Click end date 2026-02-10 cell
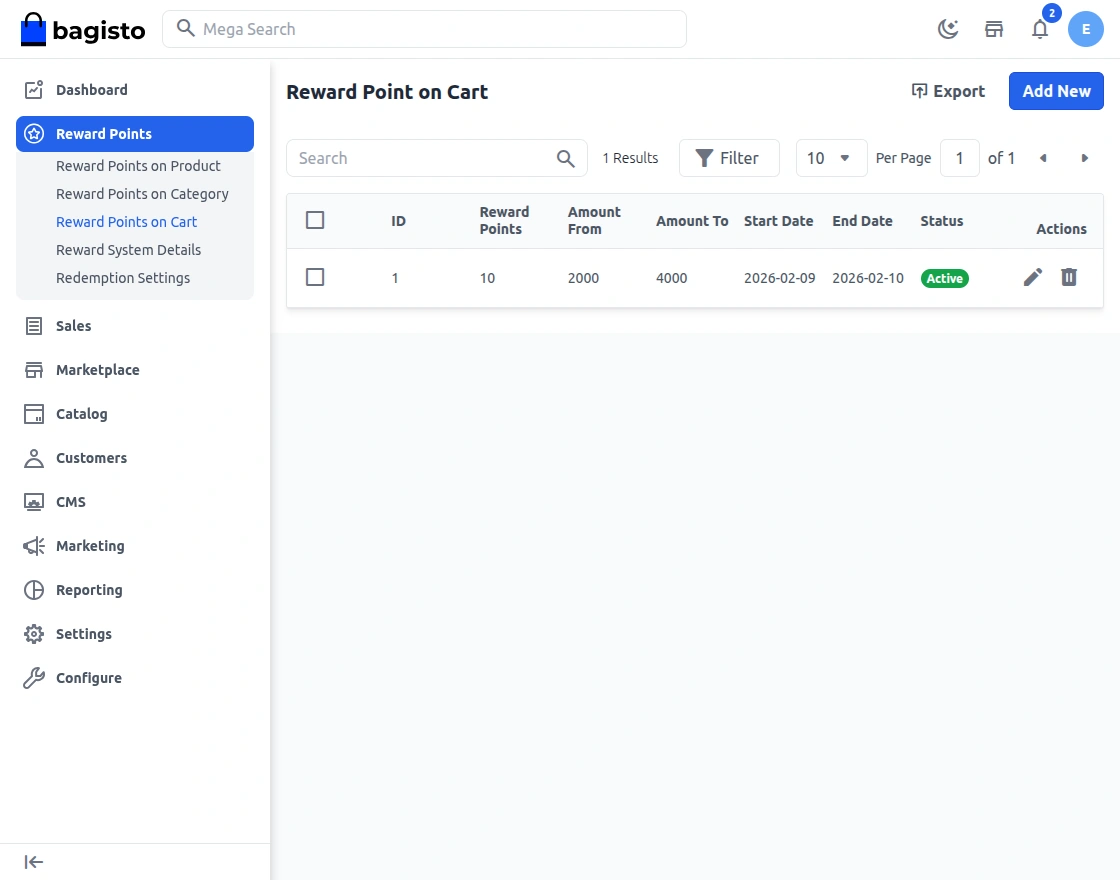Viewport: 1120px width, 880px height. pos(868,279)
